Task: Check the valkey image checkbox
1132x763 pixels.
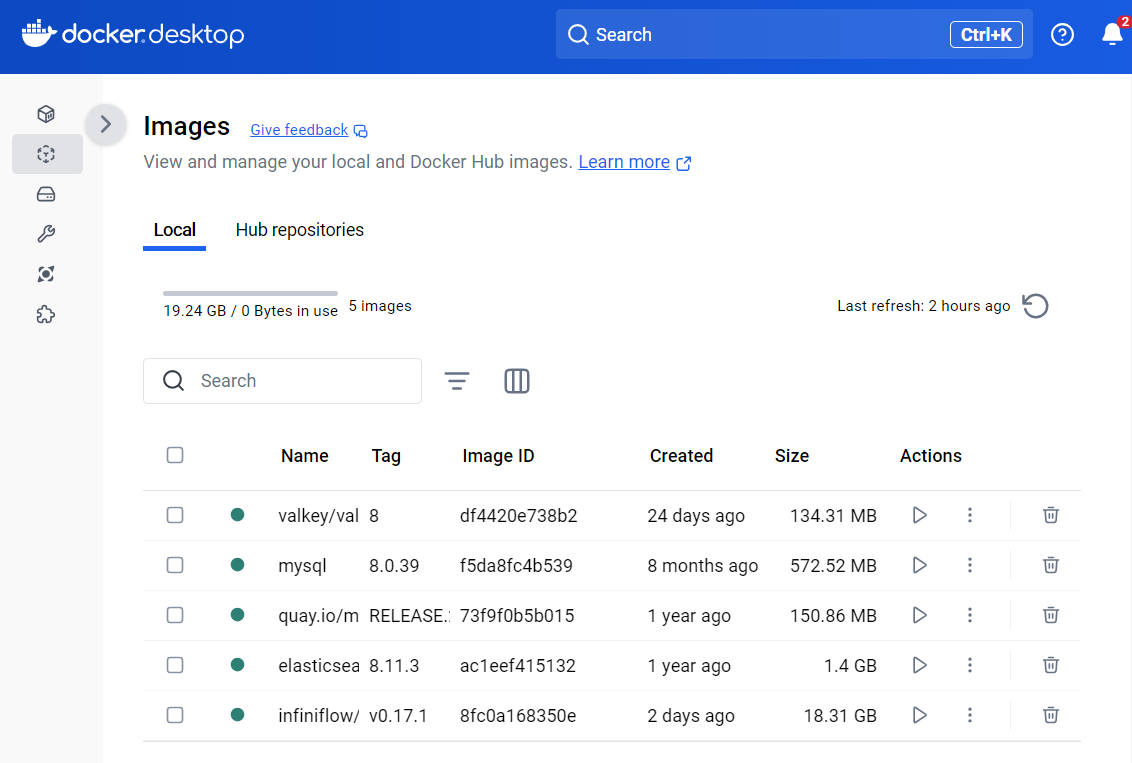Action: 175,515
